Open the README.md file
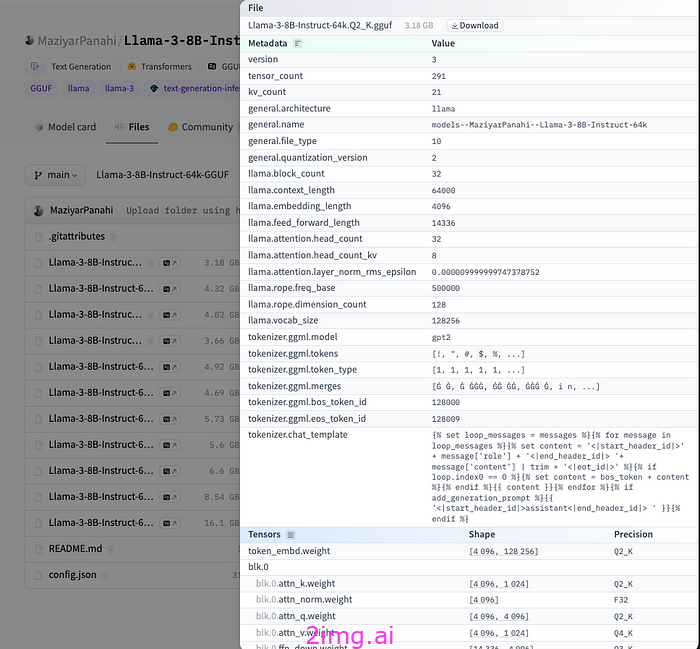Image resolution: width=700 pixels, height=649 pixels. click(x=75, y=549)
